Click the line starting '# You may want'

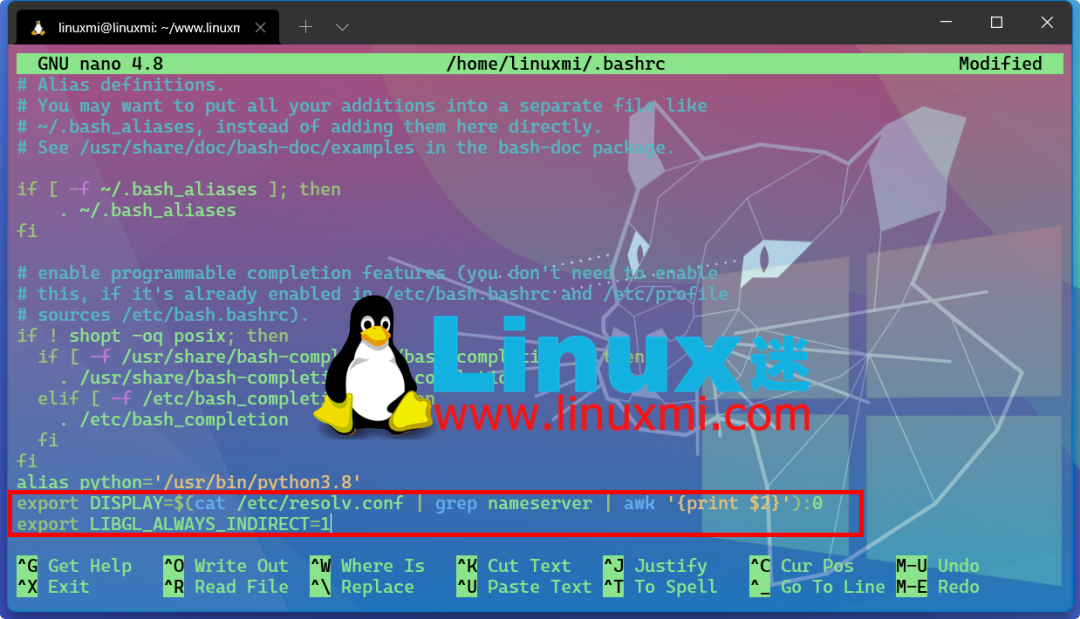pos(362,106)
